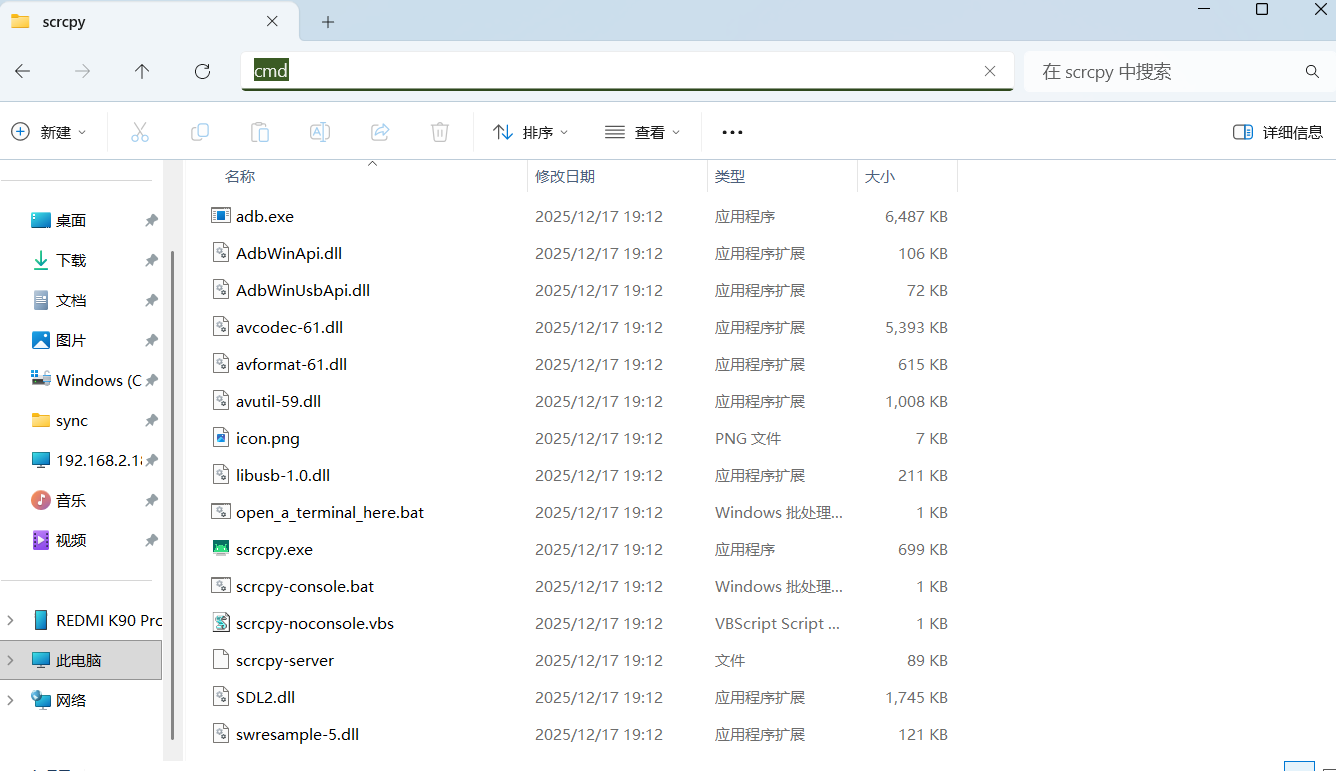Click the adb.exe file icon

(221, 216)
